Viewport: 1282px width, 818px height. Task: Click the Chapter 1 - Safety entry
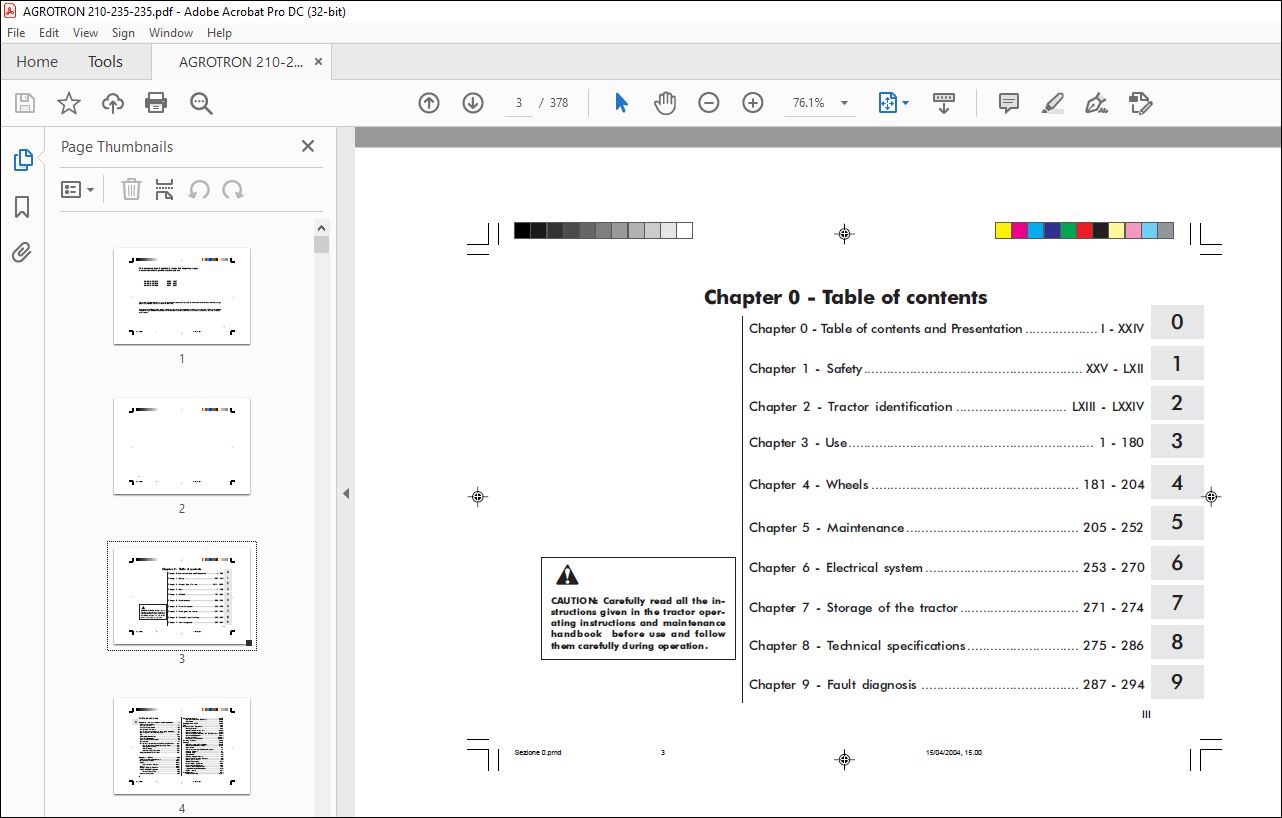(x=946, y=369)
